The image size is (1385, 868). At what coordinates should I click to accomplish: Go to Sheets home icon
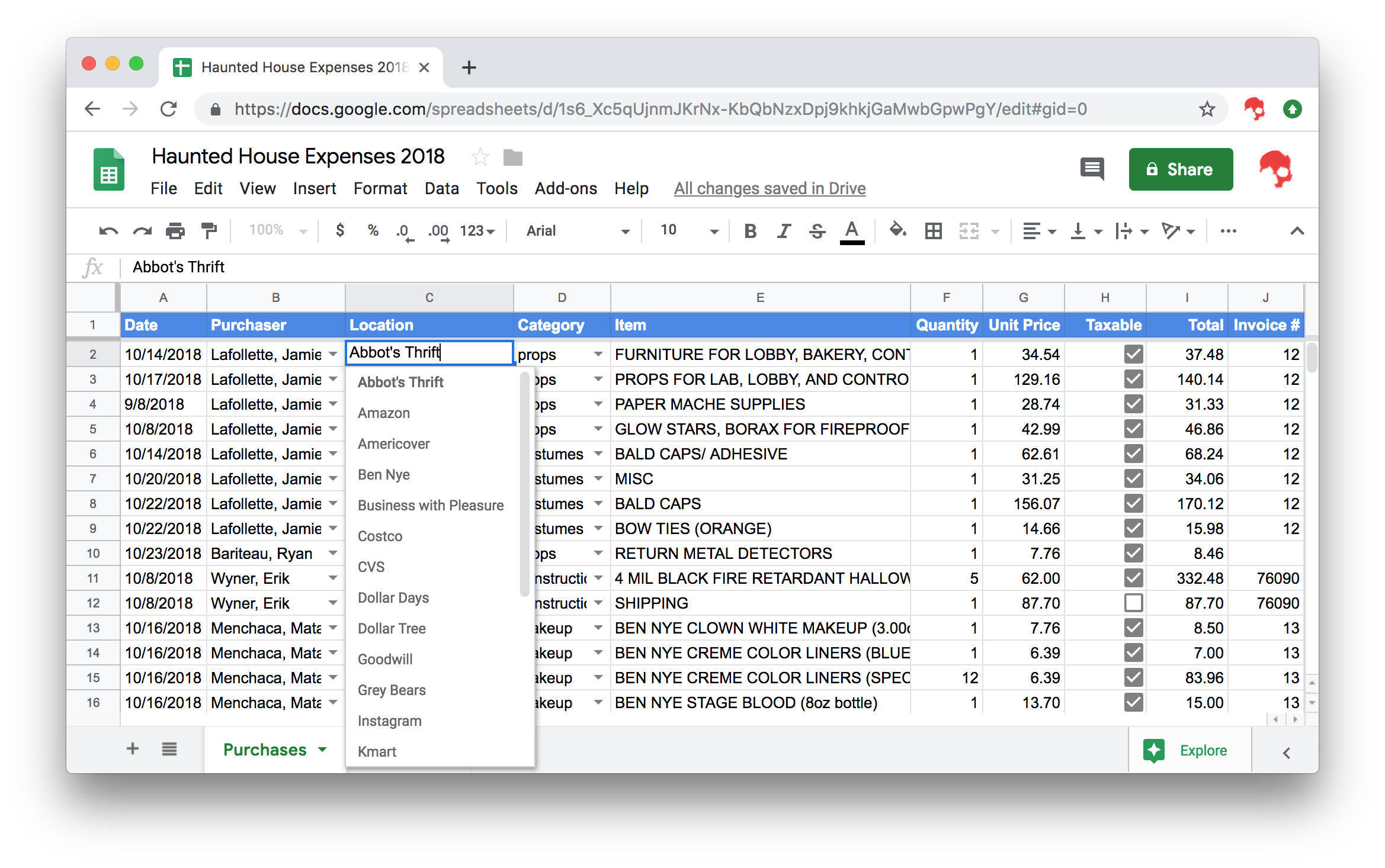(109, 169)
